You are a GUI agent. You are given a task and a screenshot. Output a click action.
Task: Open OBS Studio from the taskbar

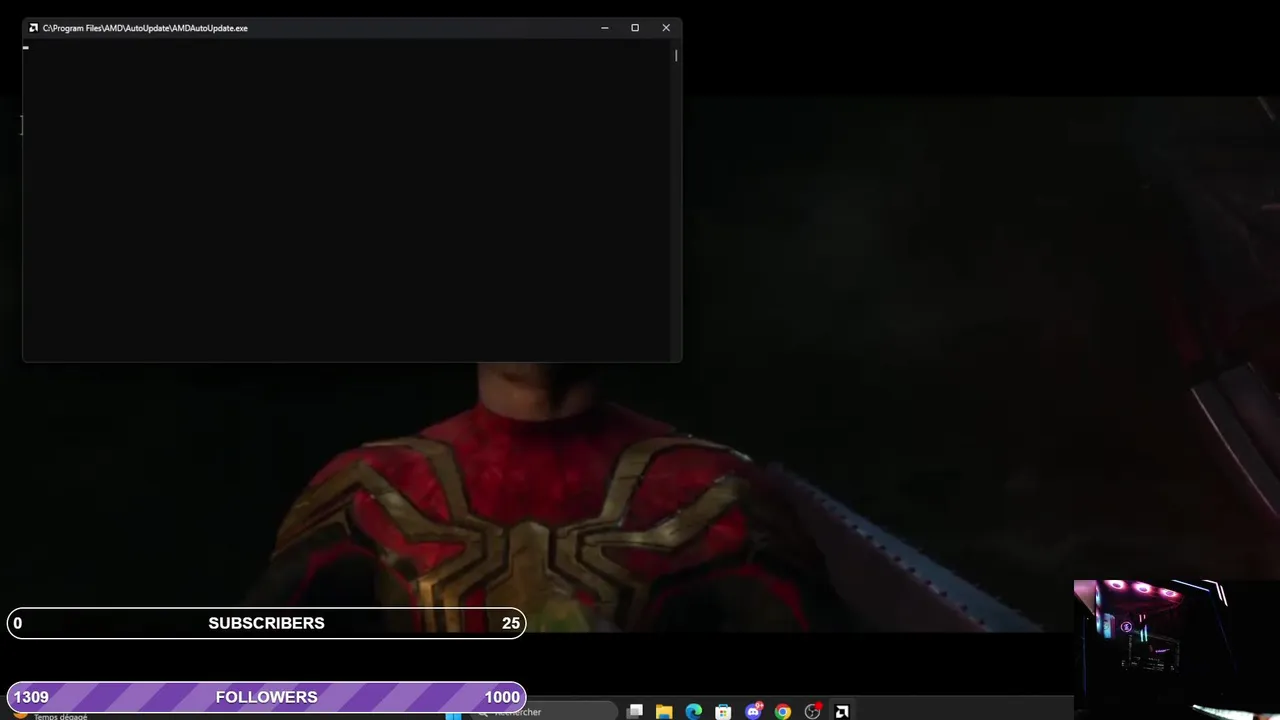tap(812, 712)
